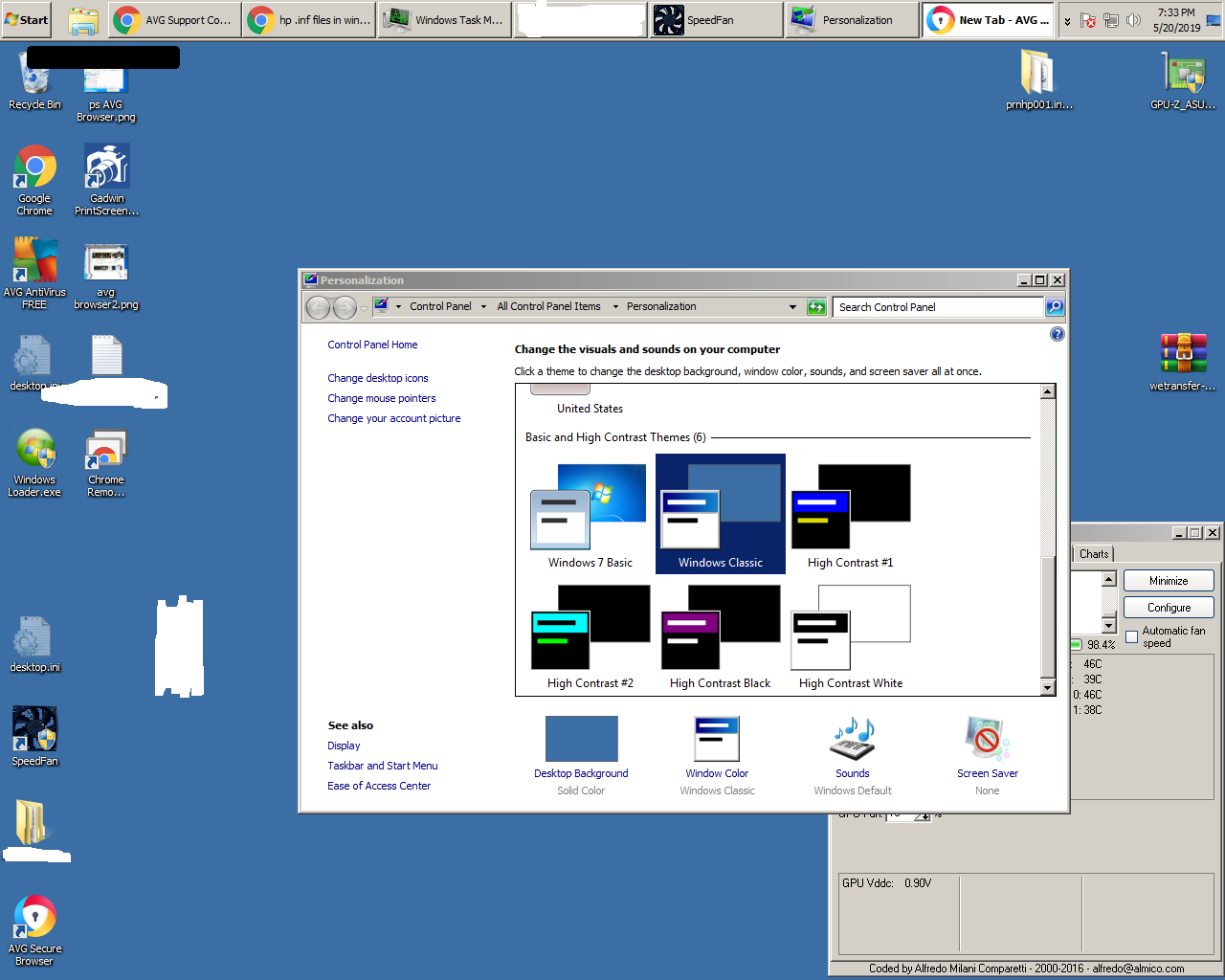Click Minimize button in SpeedFan window
Viewport: 1225px width, 980px height.
1169,581
